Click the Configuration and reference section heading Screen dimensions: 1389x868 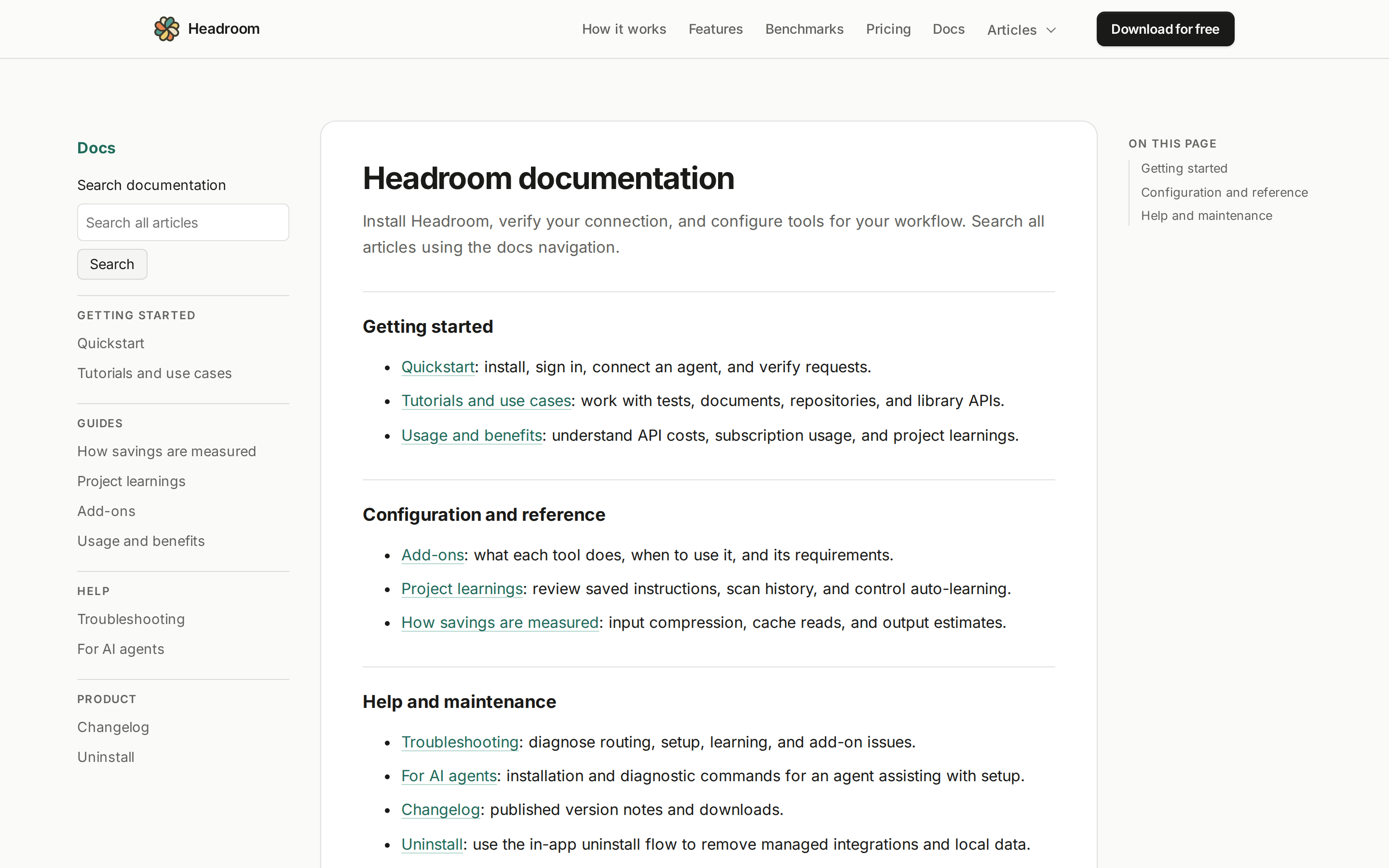tap(484, 515)
